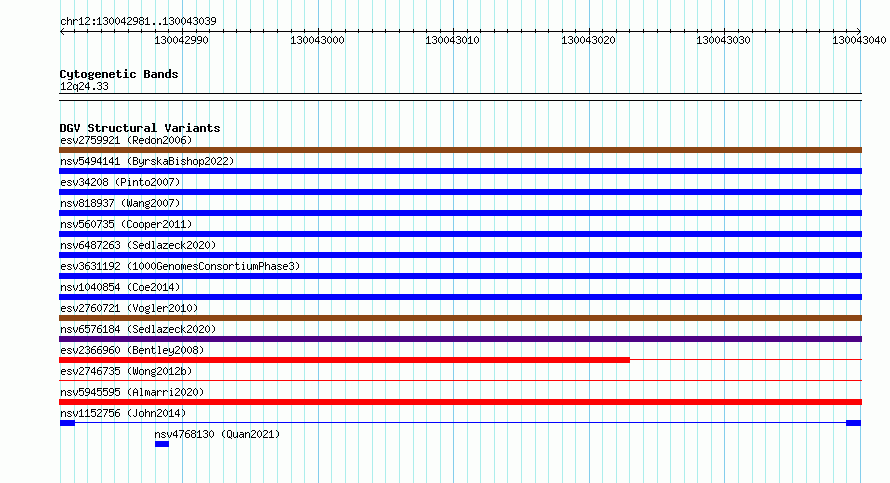Select nsv4768130 (Quan2021) label
Viewport: 890px width, 483px height.
(x=217, y=434)
